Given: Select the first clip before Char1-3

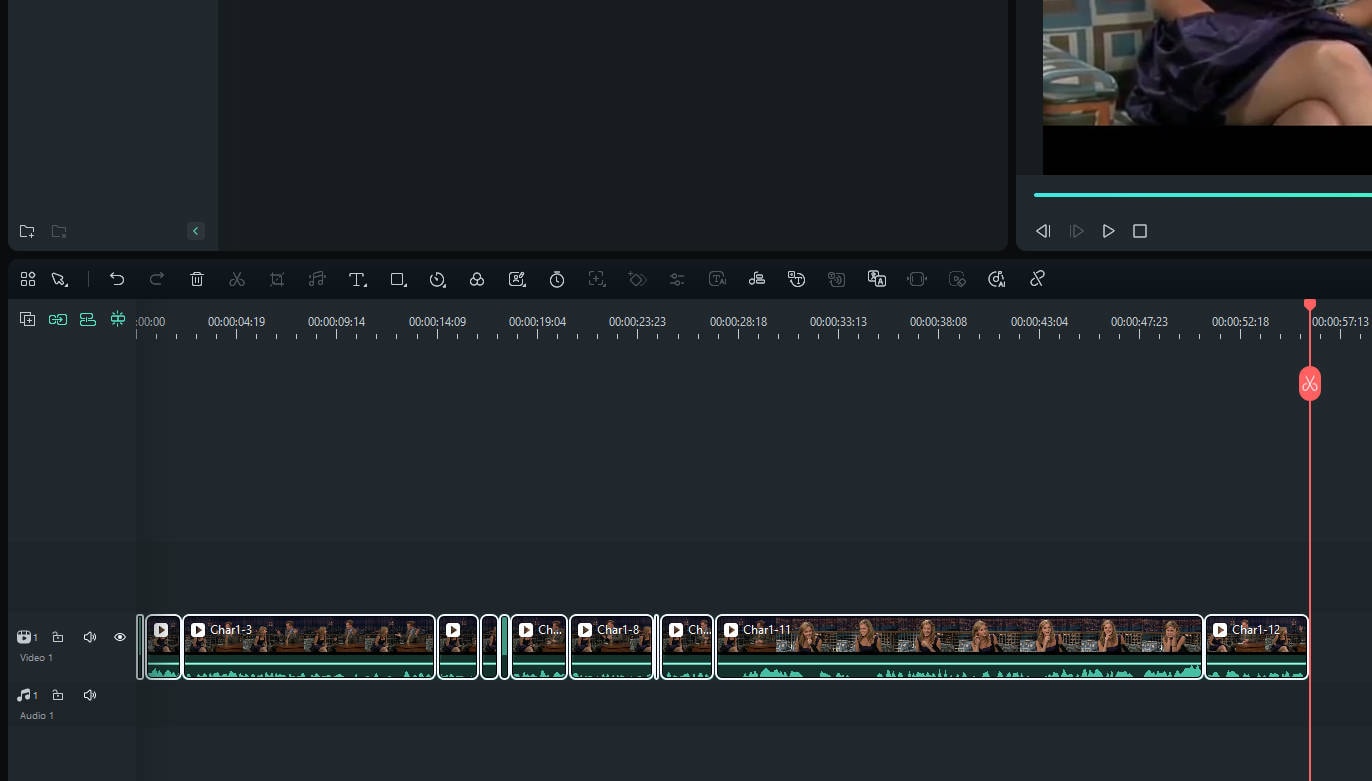Looking at the screenshot, I should pyautogui.click(x=164, y=647).
